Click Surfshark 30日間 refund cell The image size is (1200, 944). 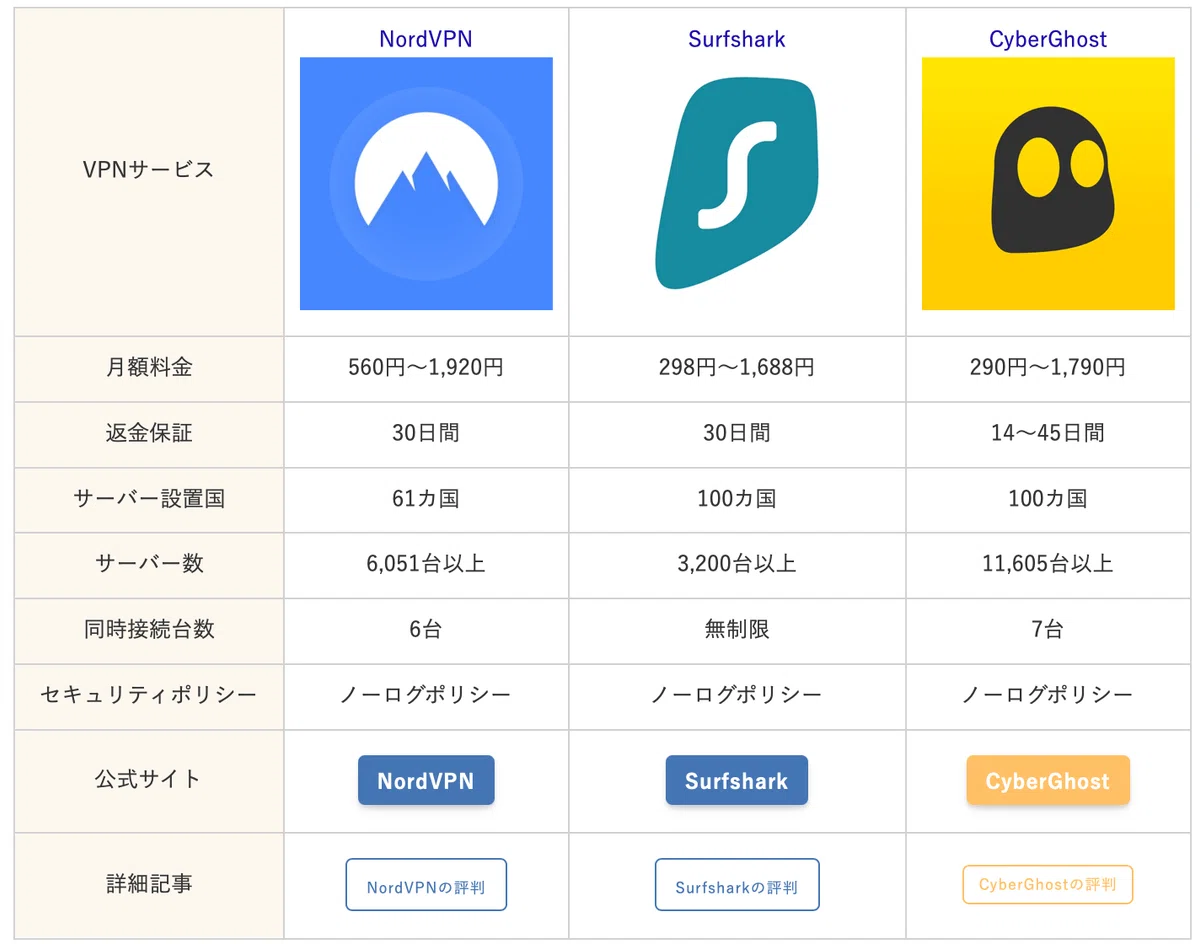pyautogui.click(x=737, y=434)
